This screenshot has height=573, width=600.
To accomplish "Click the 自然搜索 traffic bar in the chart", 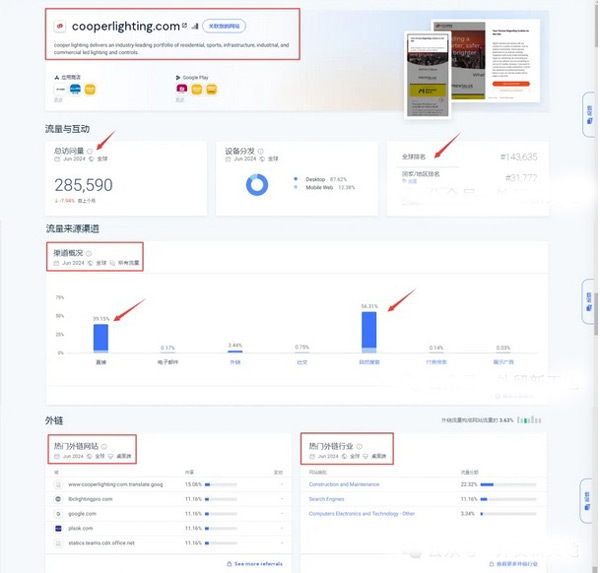I will pos(369,332).
